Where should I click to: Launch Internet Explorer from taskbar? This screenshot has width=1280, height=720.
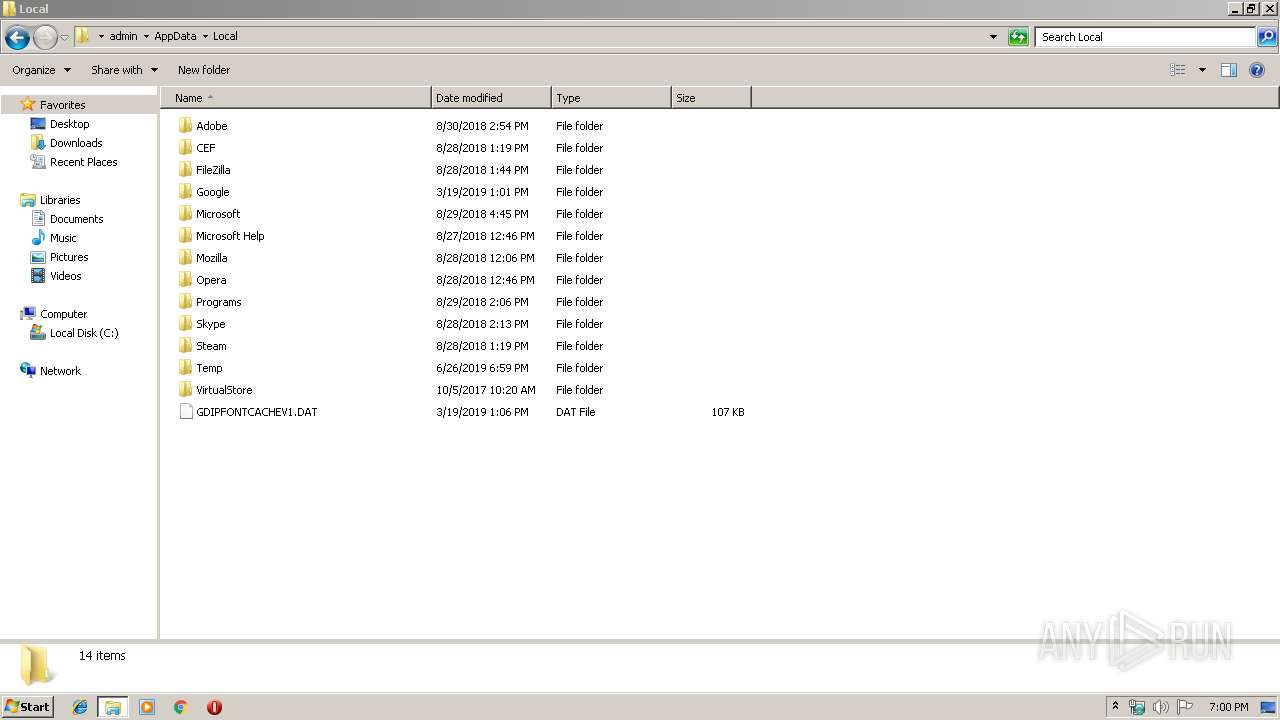tap(80, 707)
